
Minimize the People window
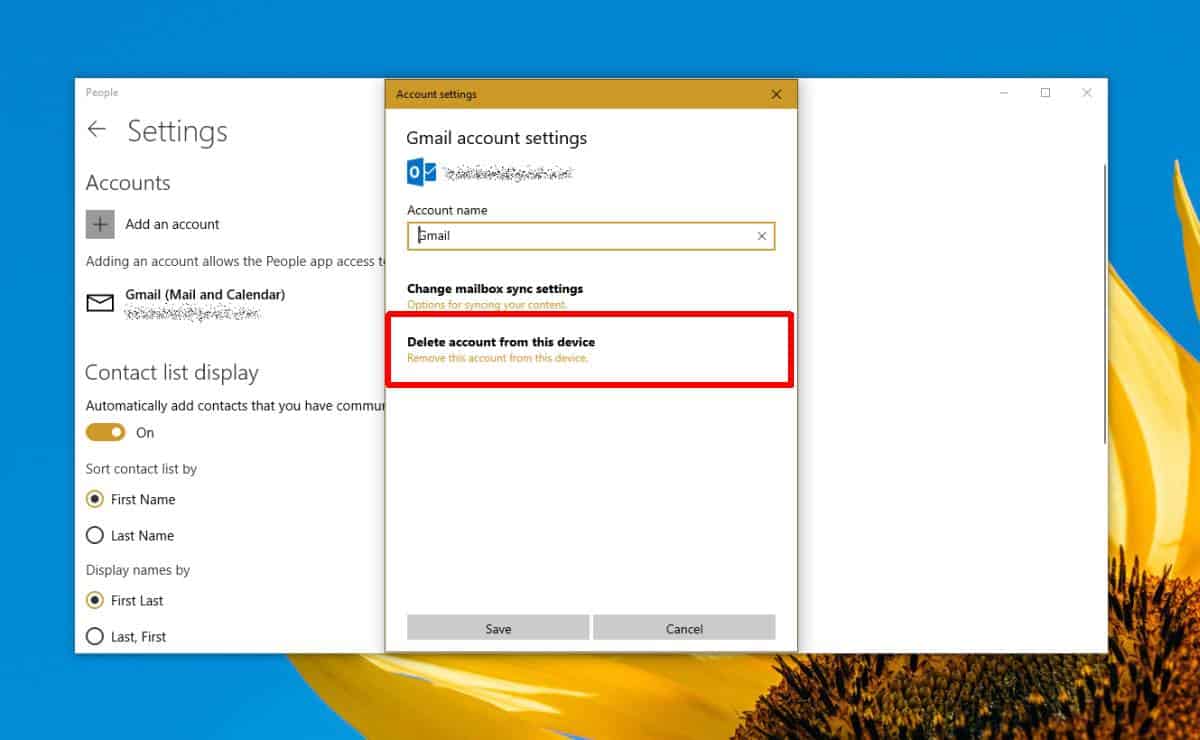[x=1004, y=93]
